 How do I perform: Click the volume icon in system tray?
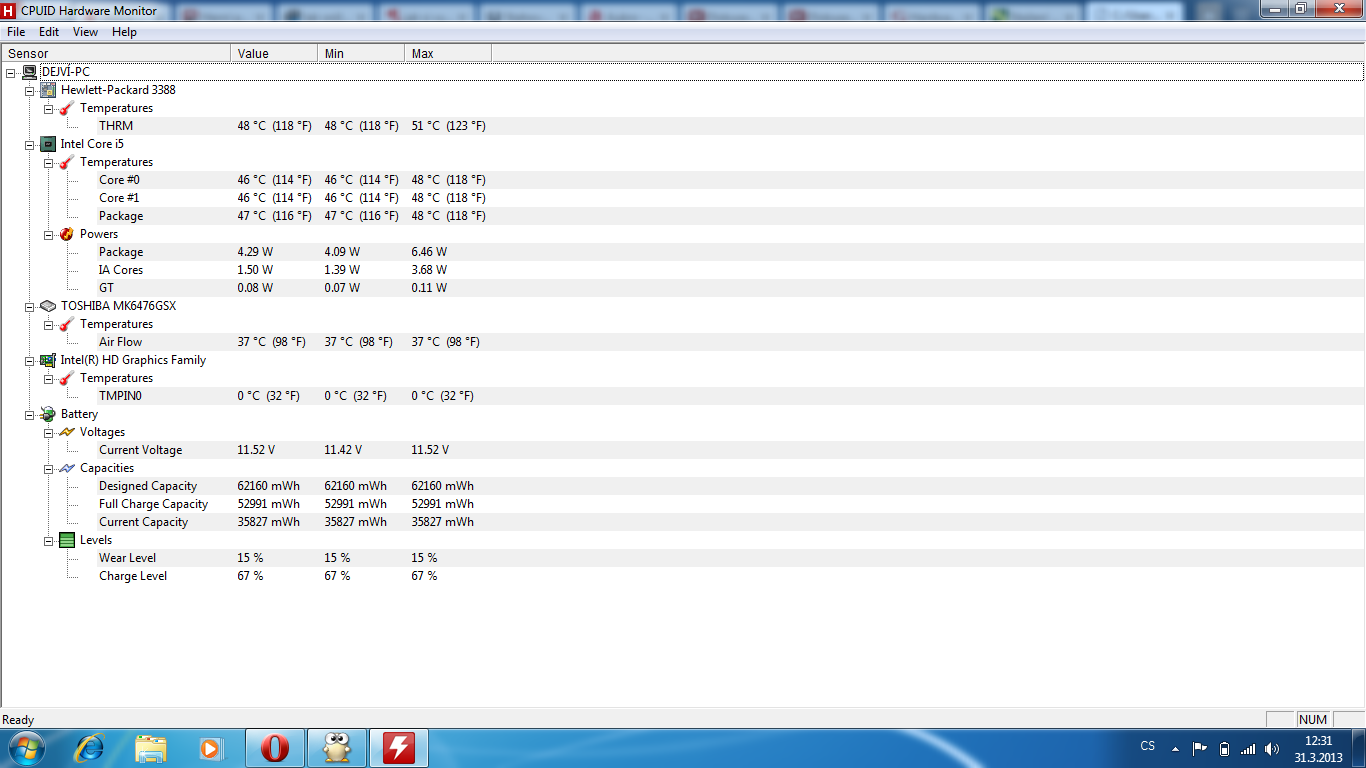point(1272,748)
